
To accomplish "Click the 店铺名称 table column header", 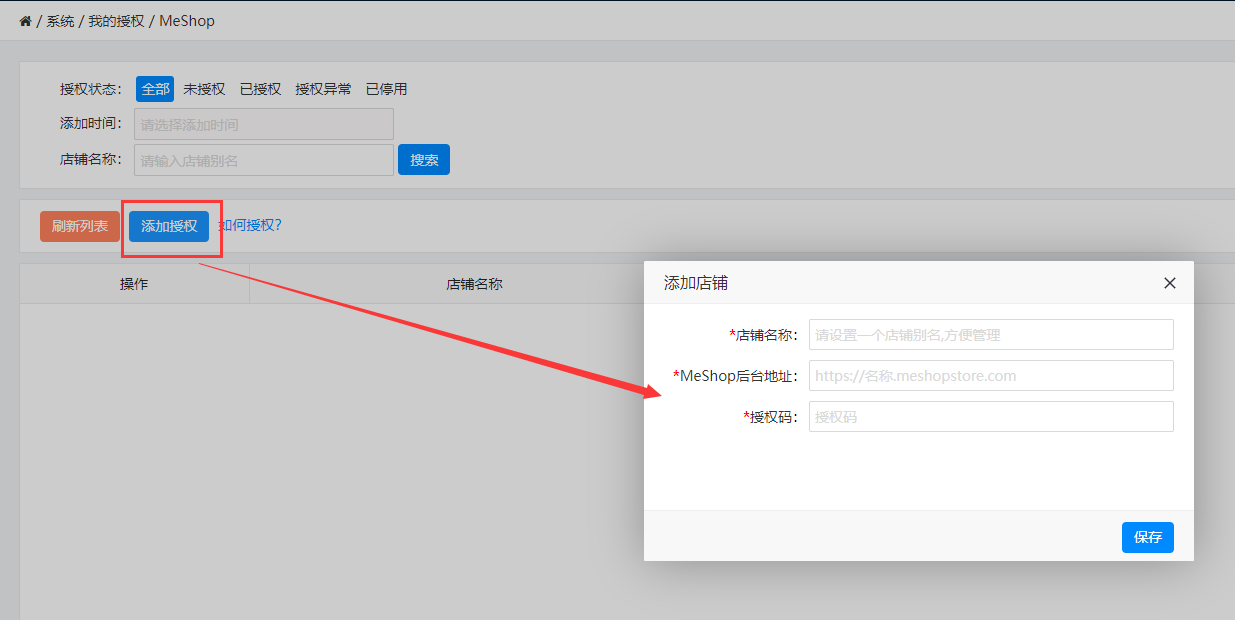I will coord(474,284).
